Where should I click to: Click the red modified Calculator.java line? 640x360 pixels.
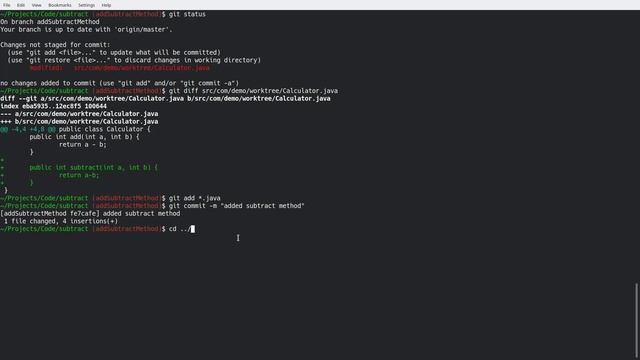[120, 68]
